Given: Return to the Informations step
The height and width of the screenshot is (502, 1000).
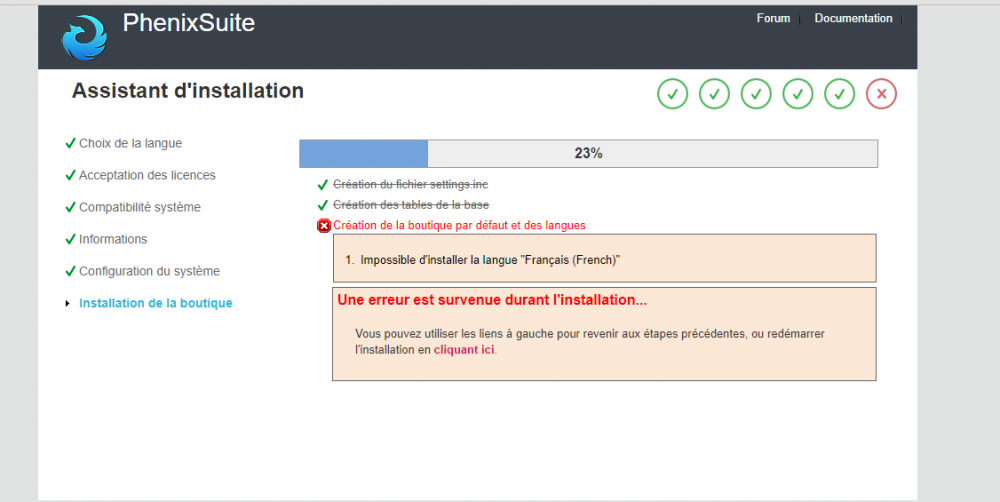Looking at the screenshot, I should (113, 239).
